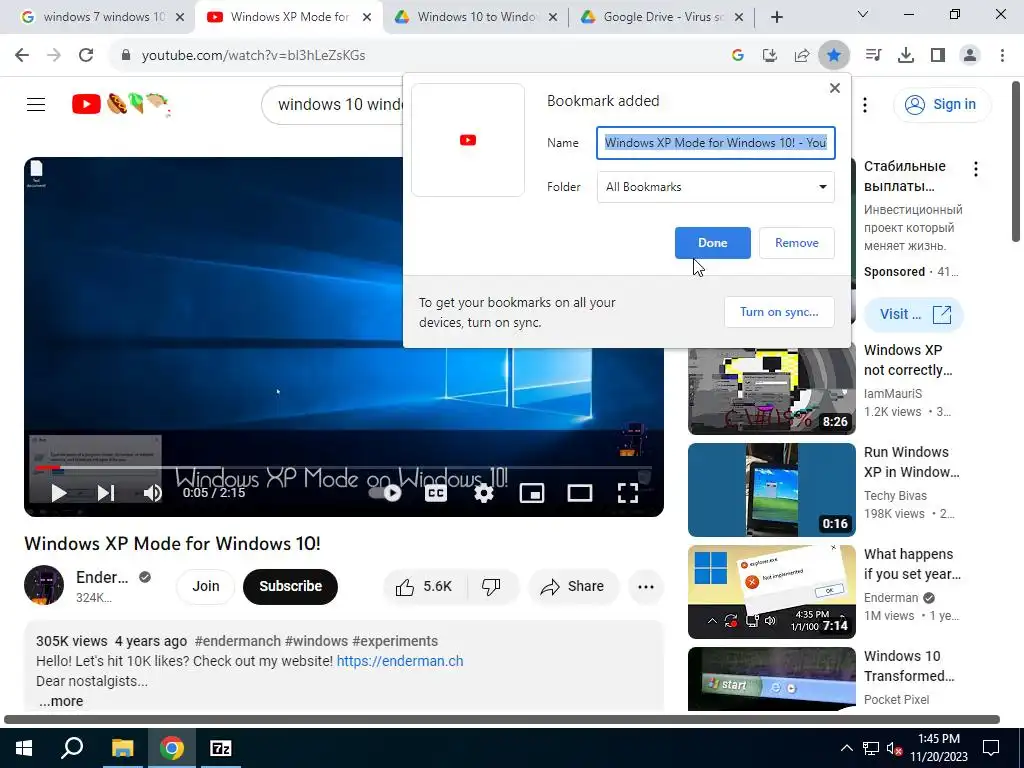Click the #endermanch hashtag
Viewport: 1024px width, 768px height.
click(238, 641)
